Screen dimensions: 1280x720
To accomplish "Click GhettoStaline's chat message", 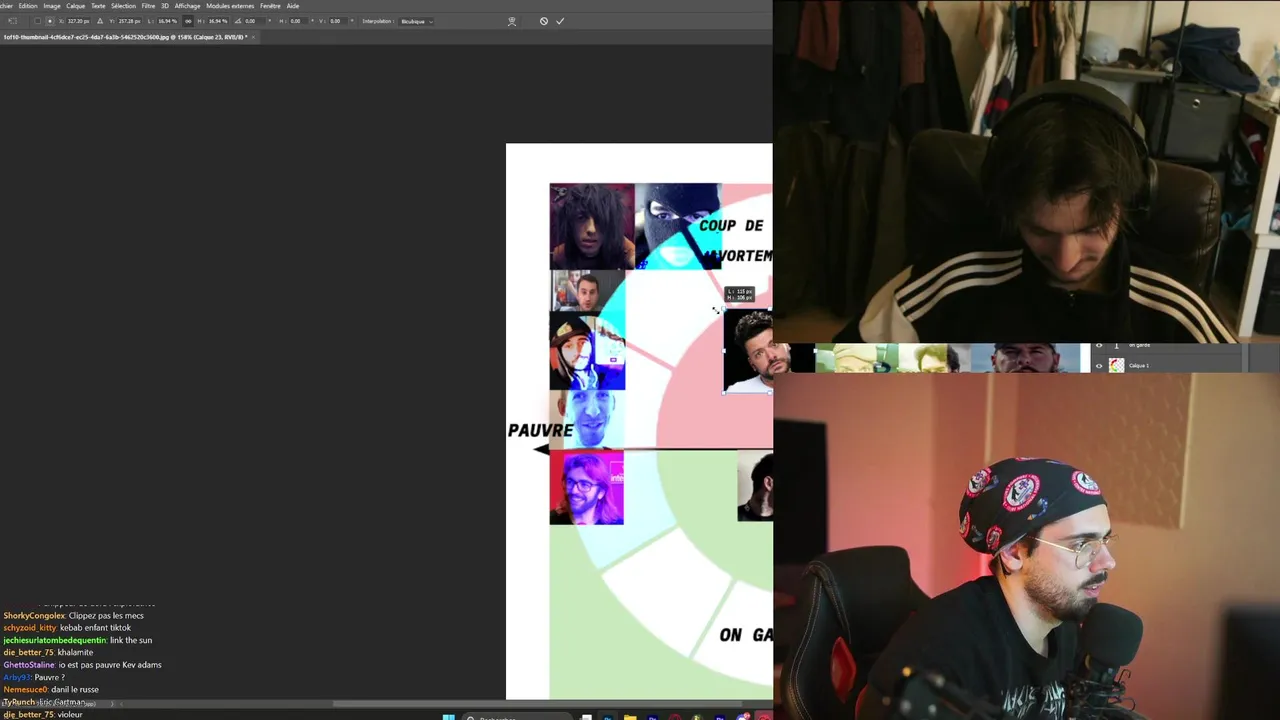I will coord(82,665).
